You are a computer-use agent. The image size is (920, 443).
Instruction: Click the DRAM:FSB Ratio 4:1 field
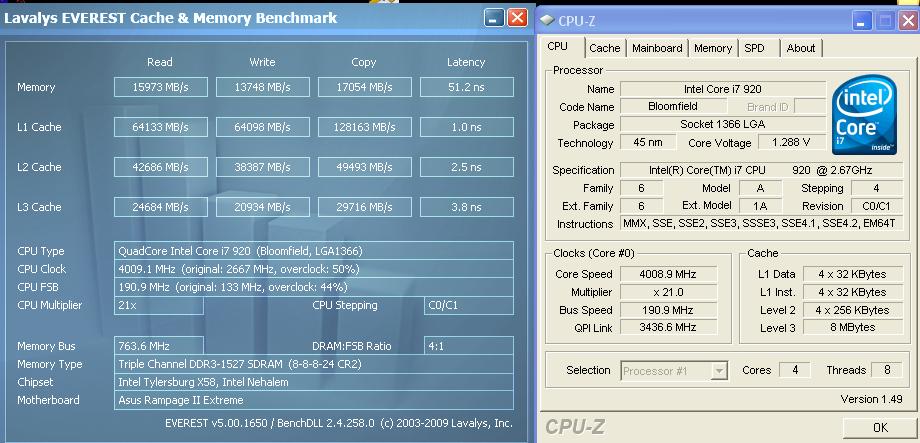[469, 346]
